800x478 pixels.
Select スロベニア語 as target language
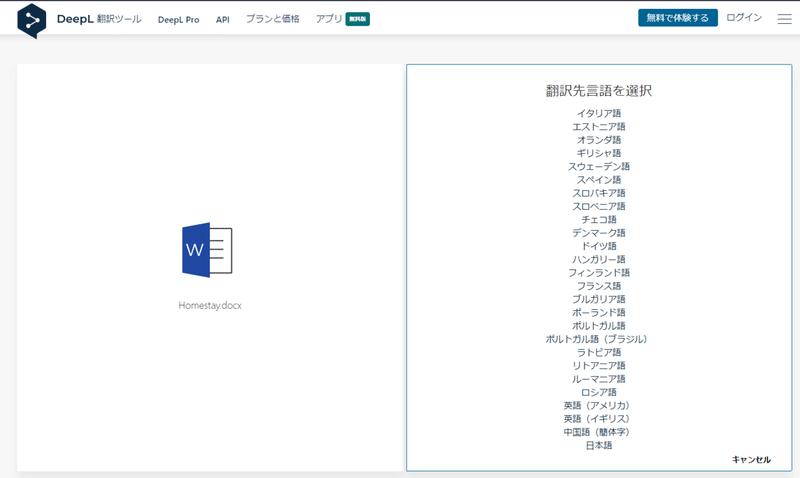[599, 206]
